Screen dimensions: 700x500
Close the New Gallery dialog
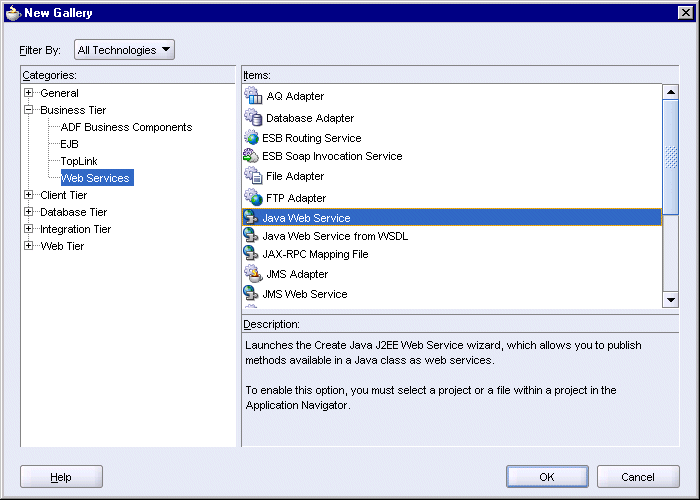tap(686, 12)
